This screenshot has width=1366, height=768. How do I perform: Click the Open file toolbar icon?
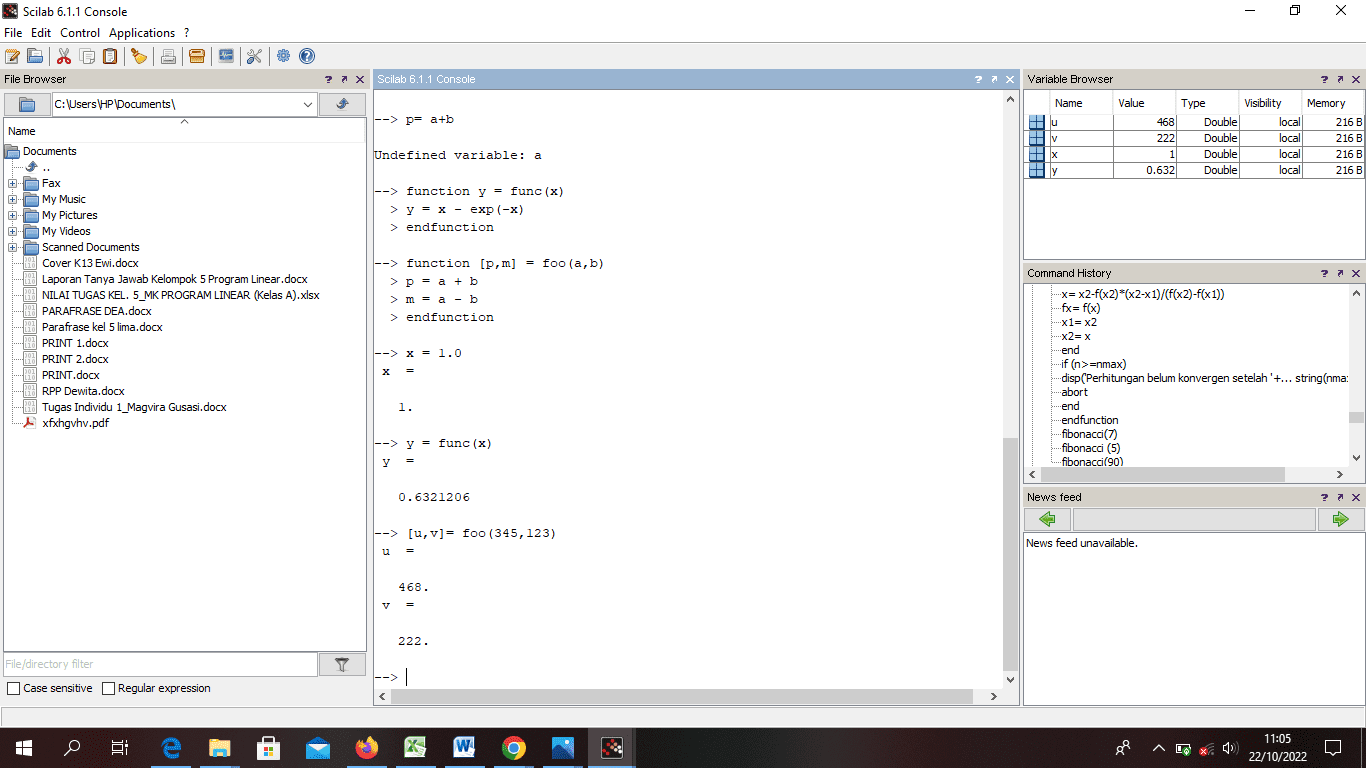35,56
